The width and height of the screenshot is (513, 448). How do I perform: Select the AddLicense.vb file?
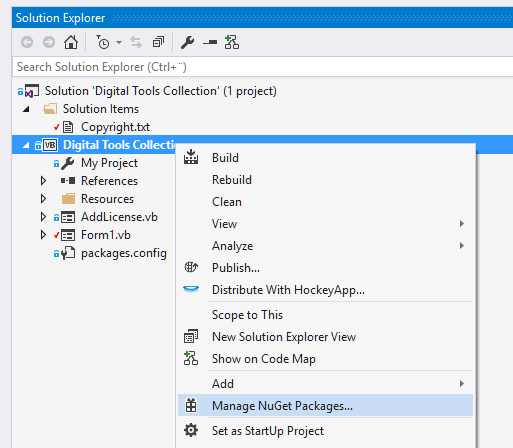(x=119, y=217)
